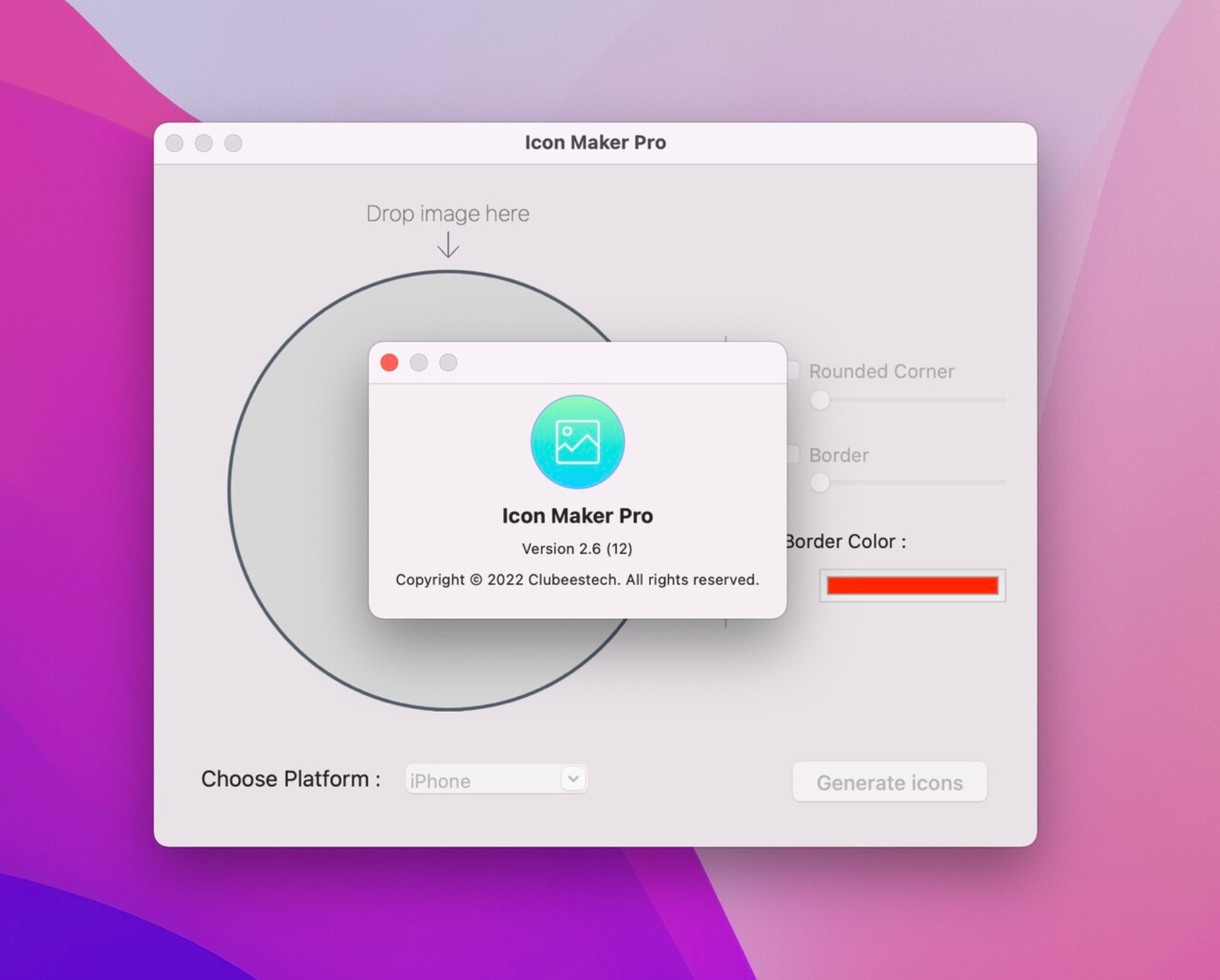This screenshot has width=1220, height=980.
Task: Close the About dialog with red button
Action: [389, 363]
